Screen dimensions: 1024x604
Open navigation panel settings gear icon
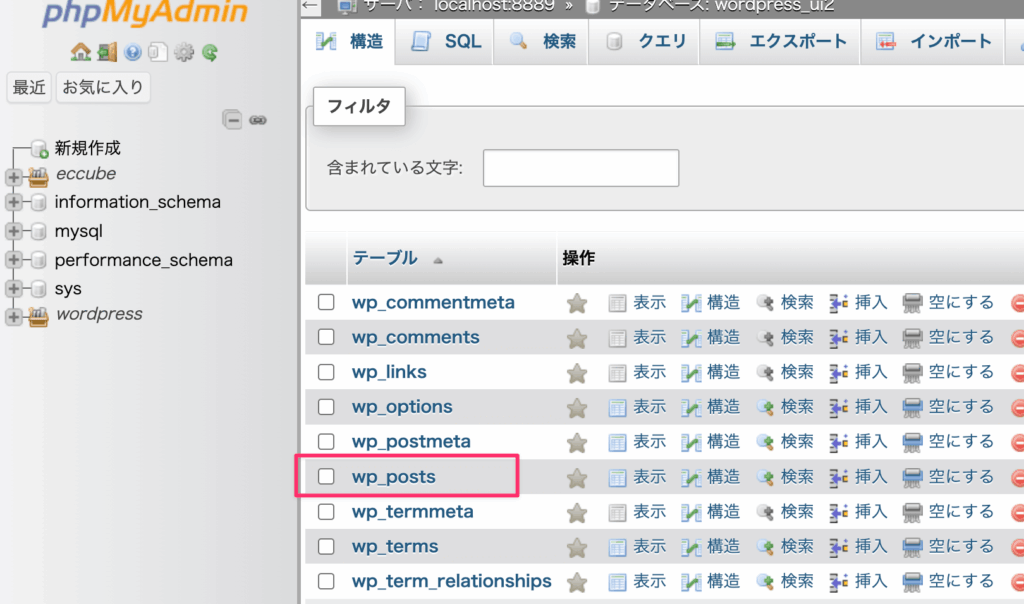[x=184, y=52]
